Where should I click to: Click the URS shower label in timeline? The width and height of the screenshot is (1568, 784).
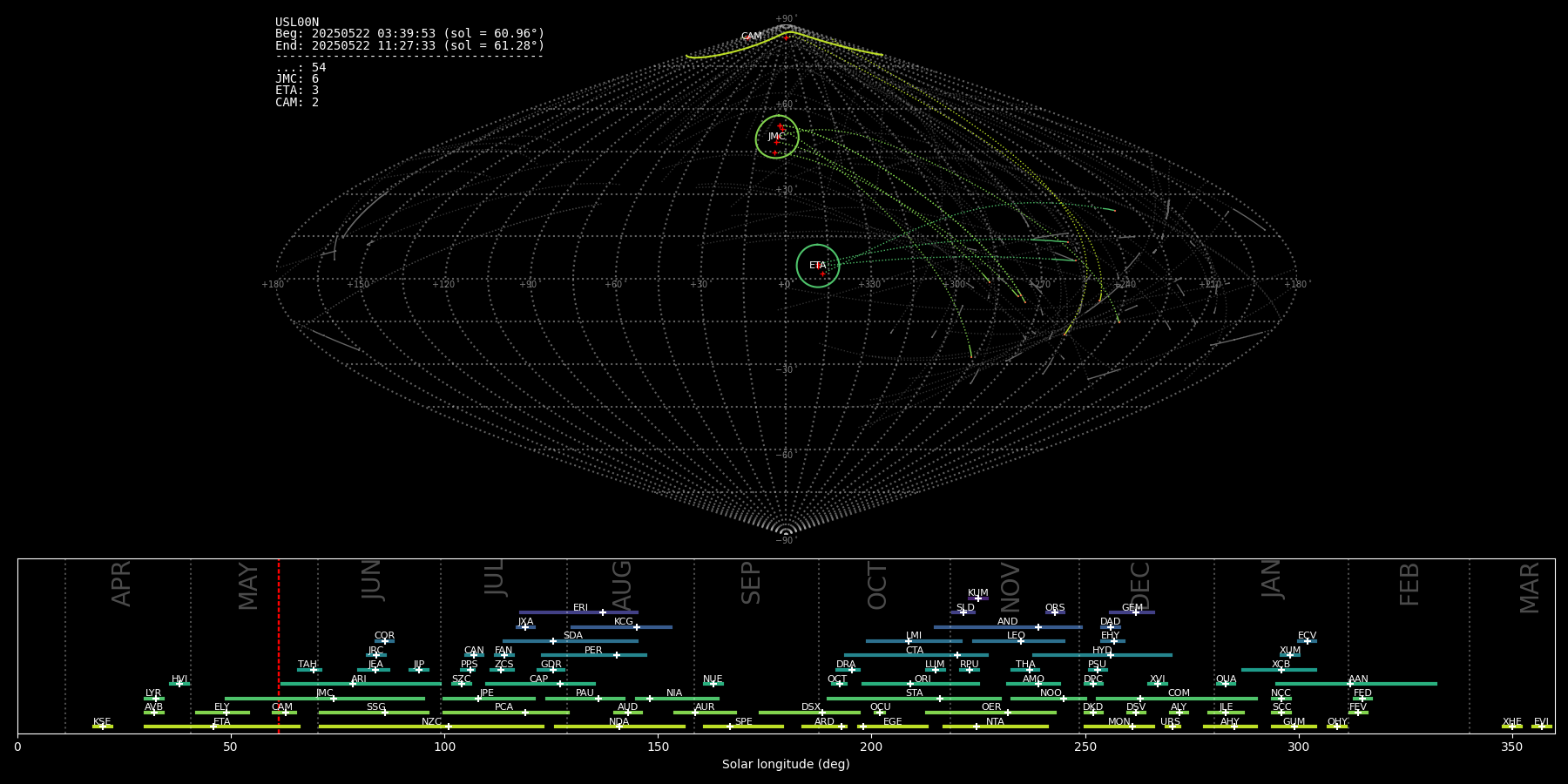pyautogui.click(x=1170, y=722)
